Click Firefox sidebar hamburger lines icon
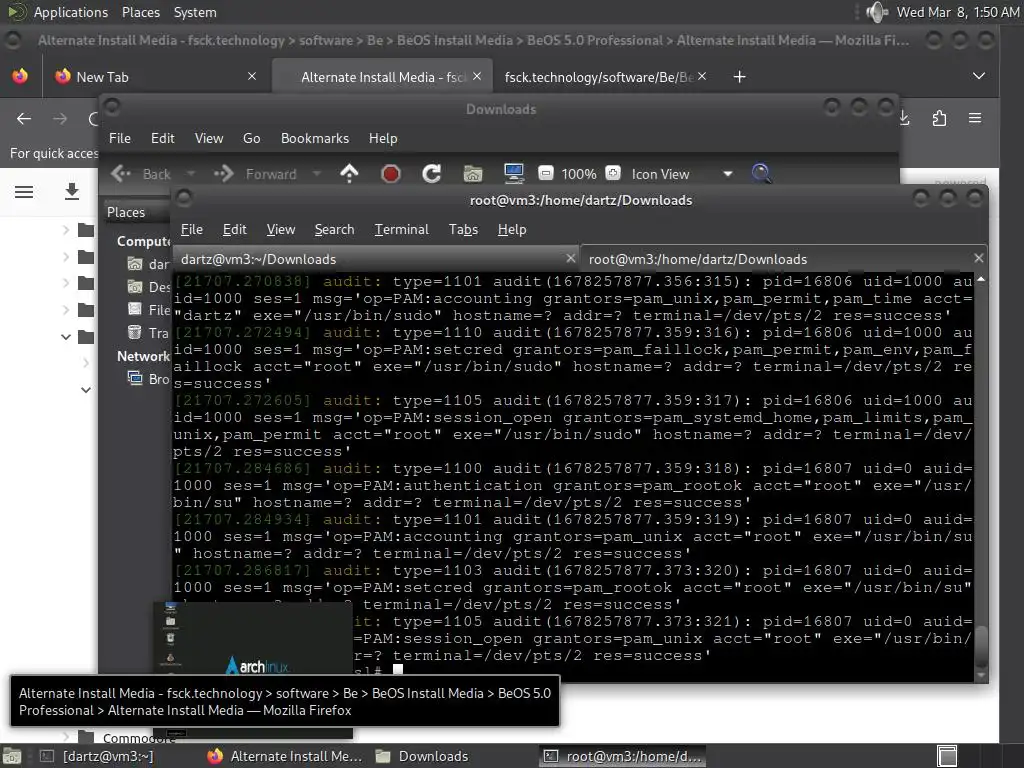1024x768 pixels. [x=24, y=191]
